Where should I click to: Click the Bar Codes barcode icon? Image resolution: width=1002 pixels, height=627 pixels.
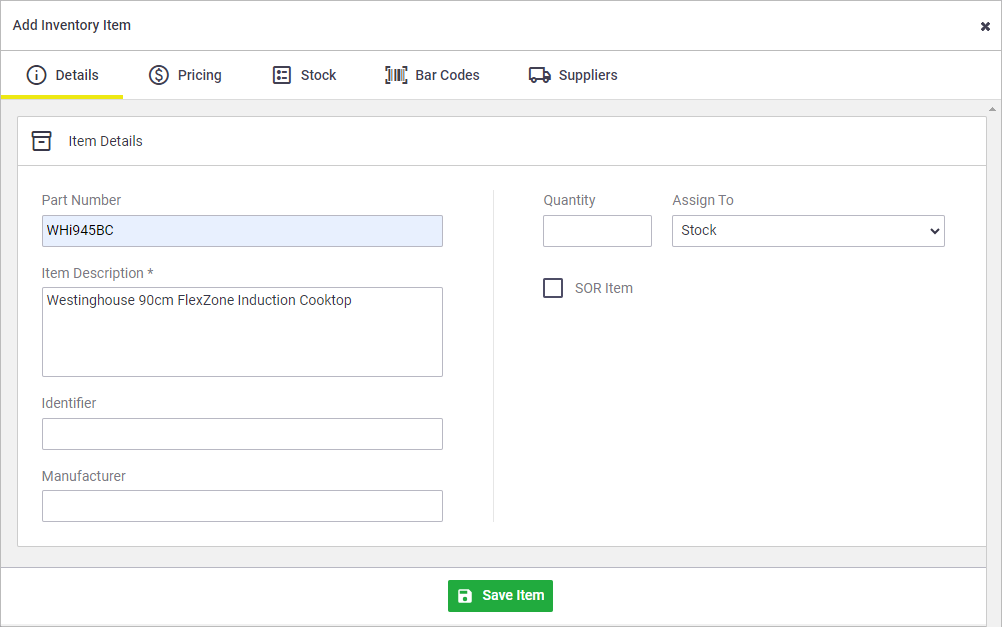click(396, 75)
